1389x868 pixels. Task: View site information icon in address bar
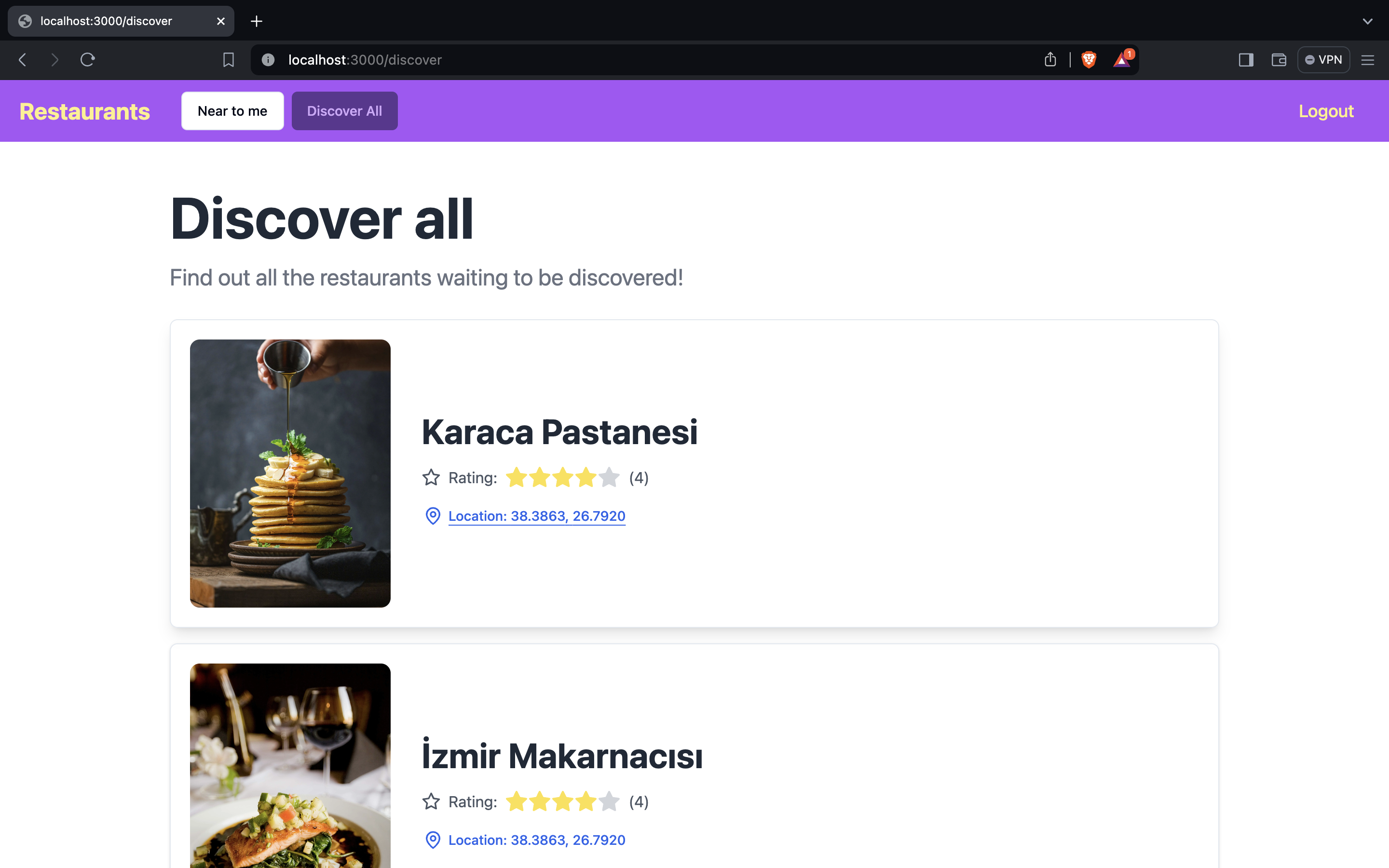pyautogui.click(x=268, y=60)
